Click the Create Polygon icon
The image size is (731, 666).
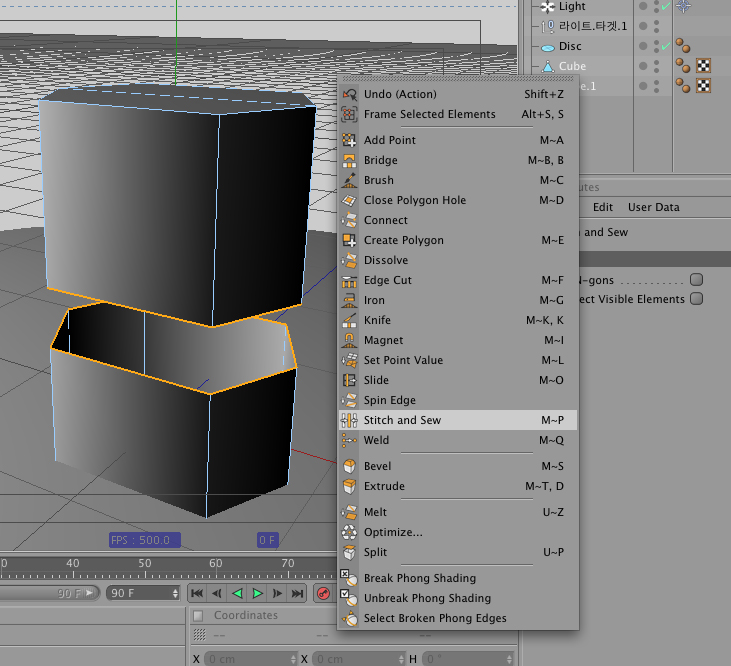(x=349, y=240)
